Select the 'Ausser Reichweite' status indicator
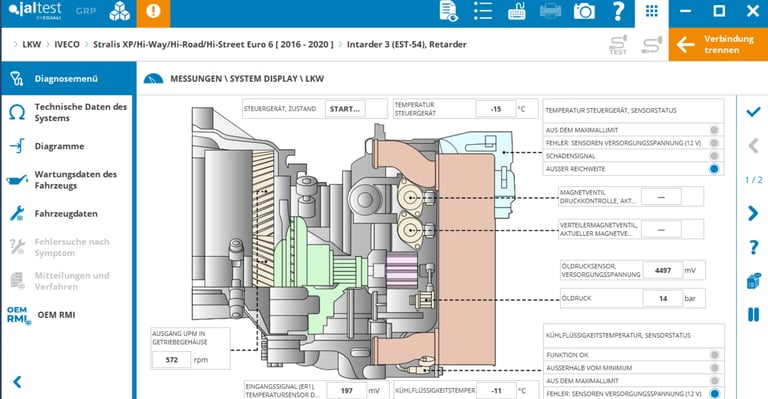 click(714, 169)
